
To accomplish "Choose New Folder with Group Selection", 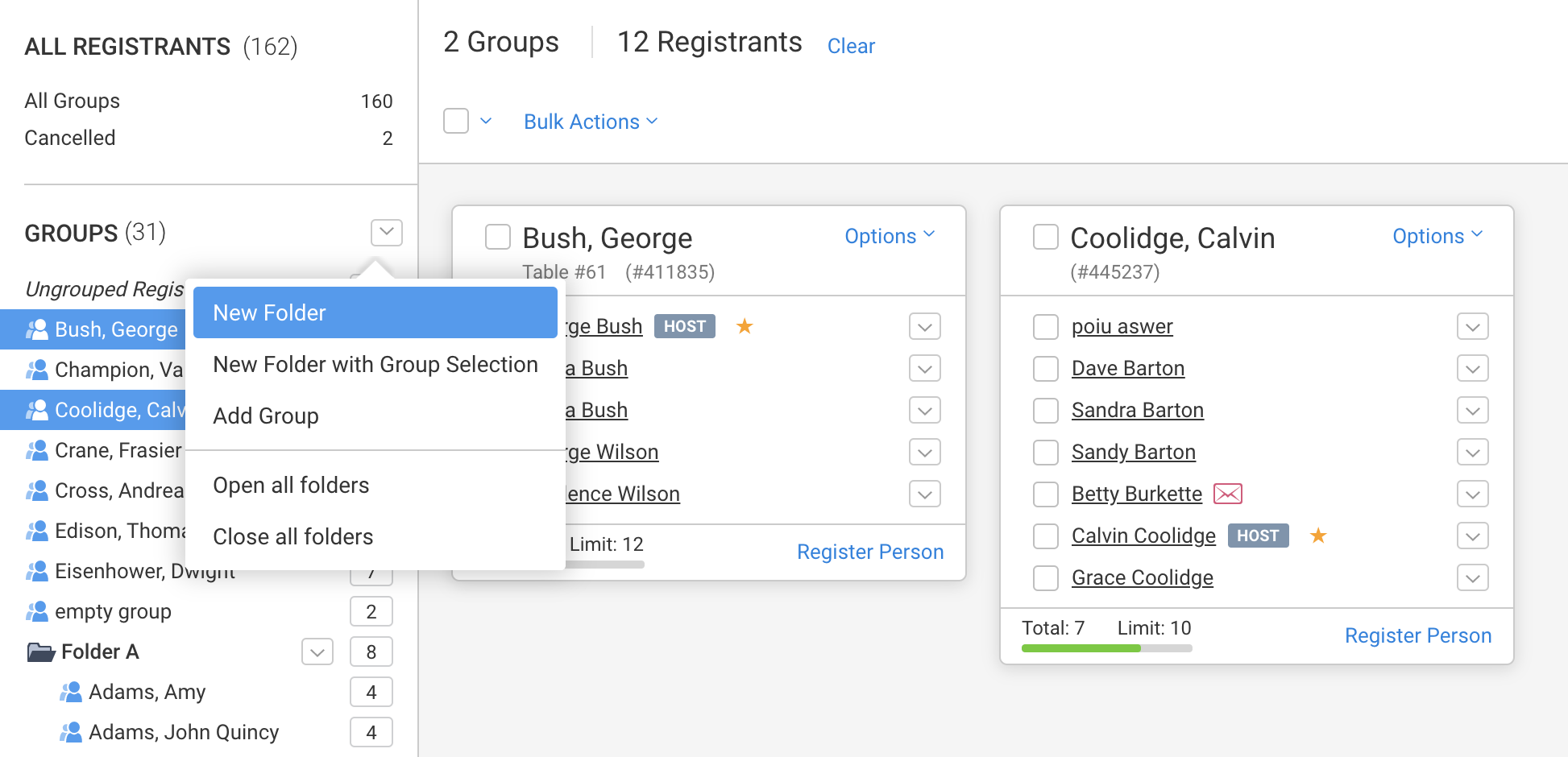I will (x=375, y=364).
